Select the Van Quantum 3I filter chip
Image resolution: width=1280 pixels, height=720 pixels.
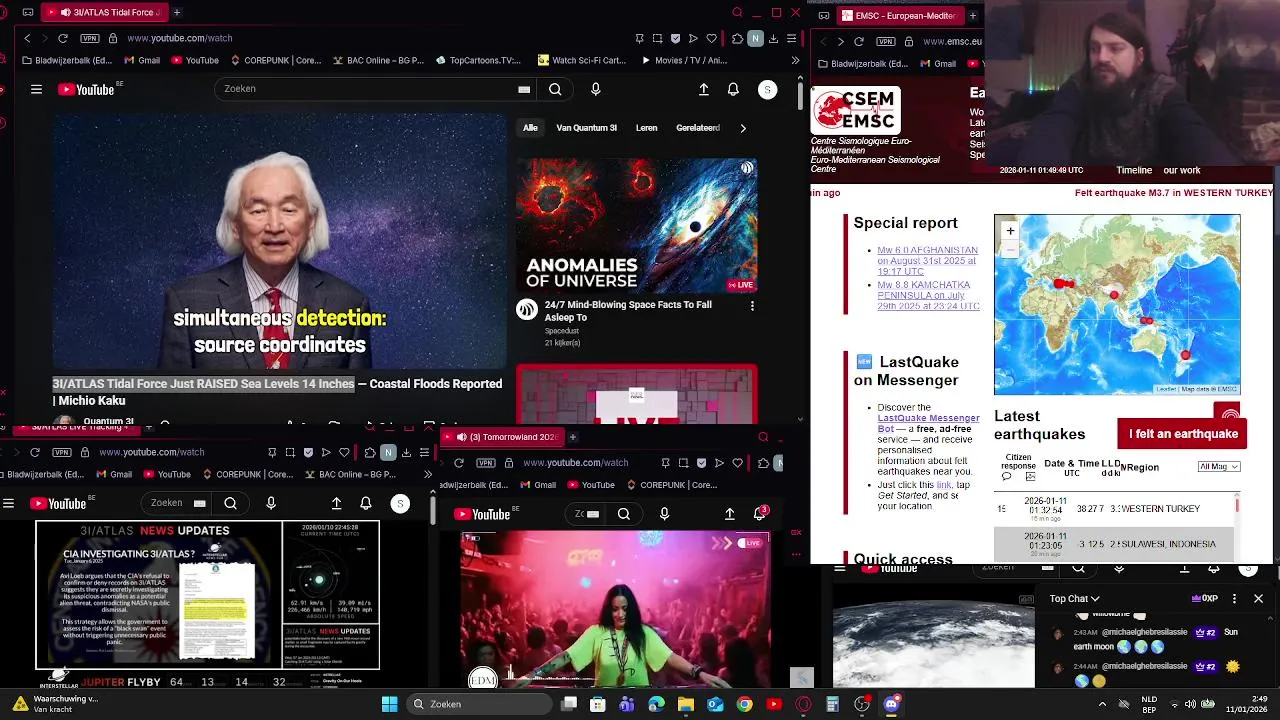click(586, 128)
